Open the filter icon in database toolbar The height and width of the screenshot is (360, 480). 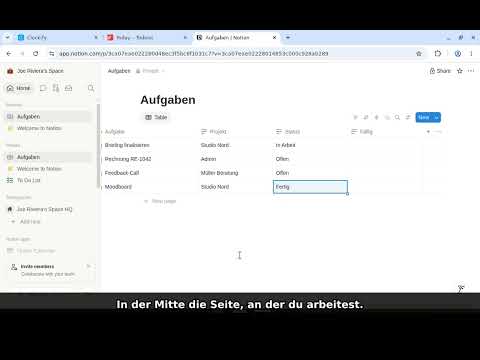355,117
